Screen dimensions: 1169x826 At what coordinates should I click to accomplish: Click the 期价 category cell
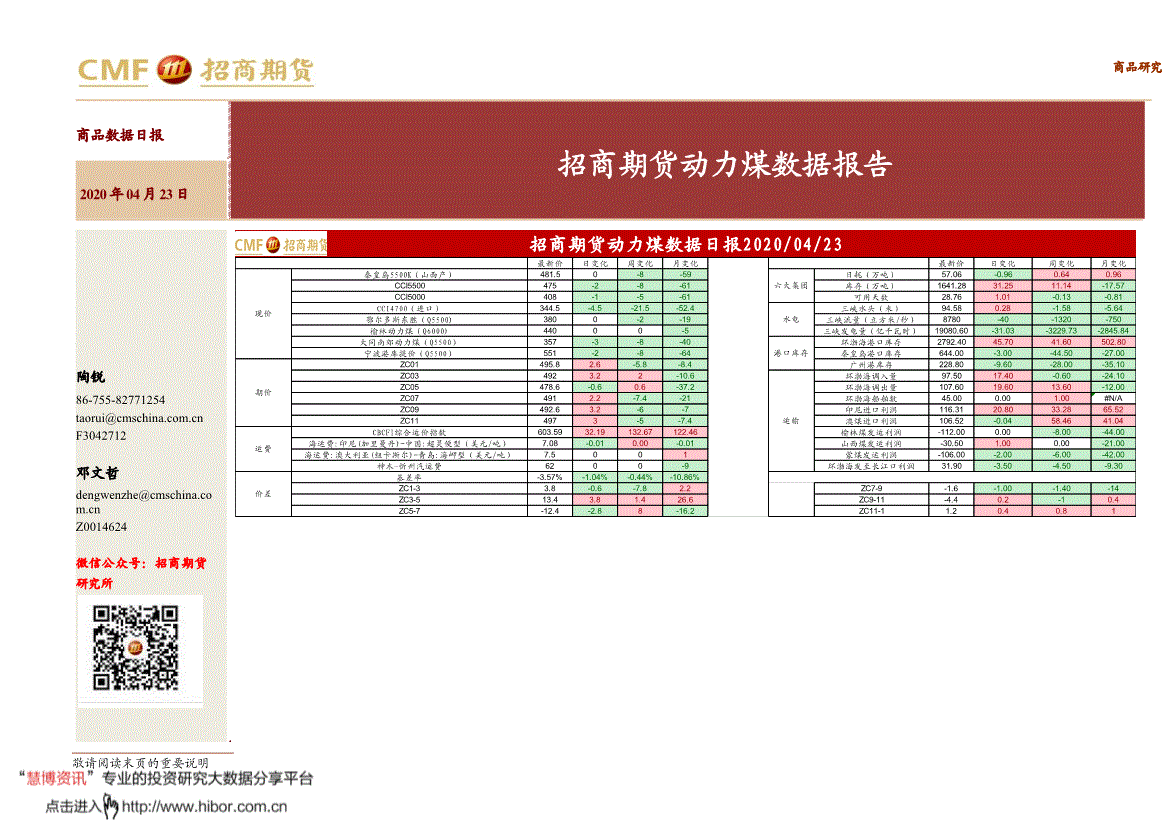coord(263,392)
